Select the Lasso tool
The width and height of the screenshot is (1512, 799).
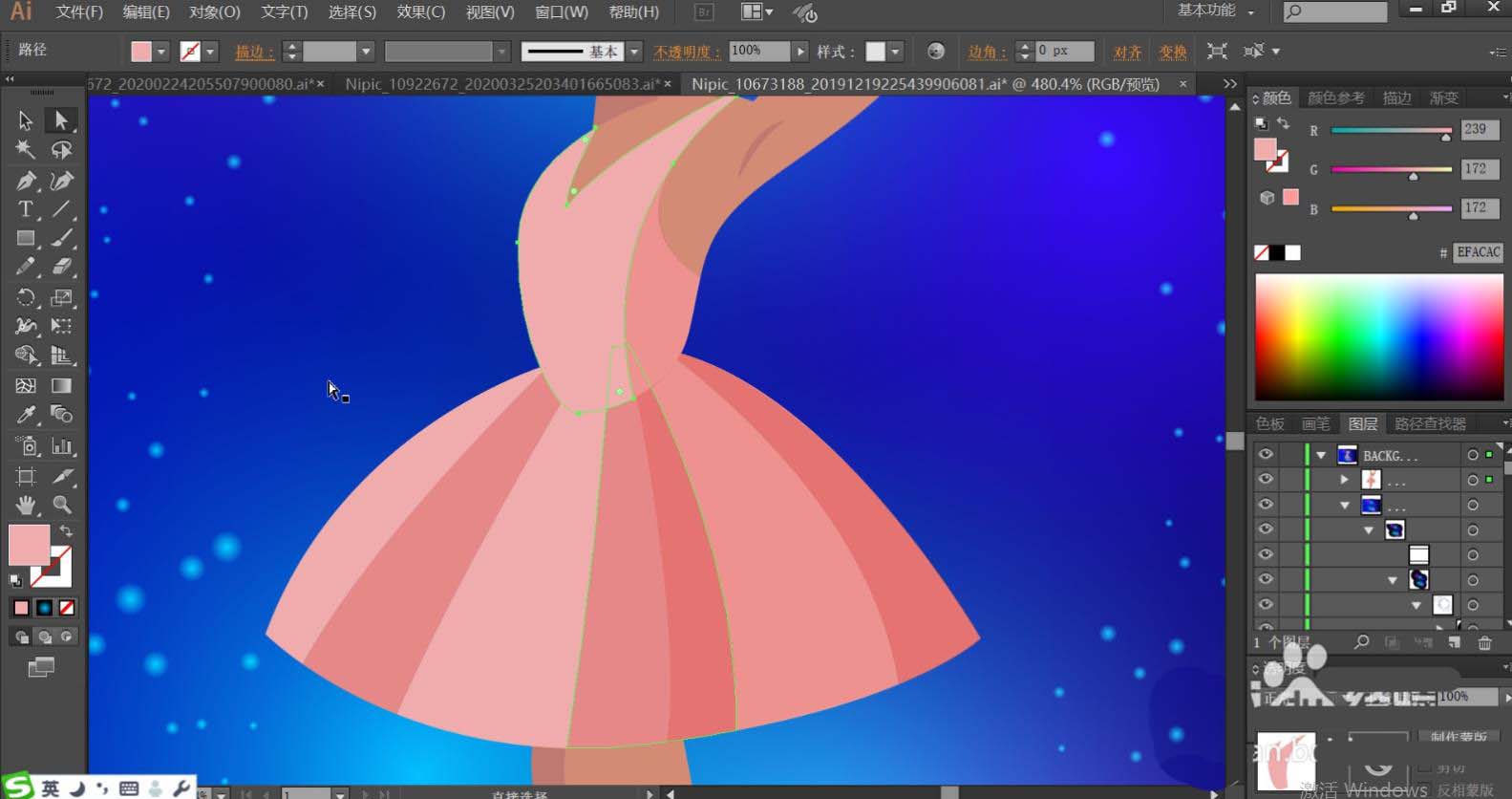pyautogui.click(x=61, y=150)
